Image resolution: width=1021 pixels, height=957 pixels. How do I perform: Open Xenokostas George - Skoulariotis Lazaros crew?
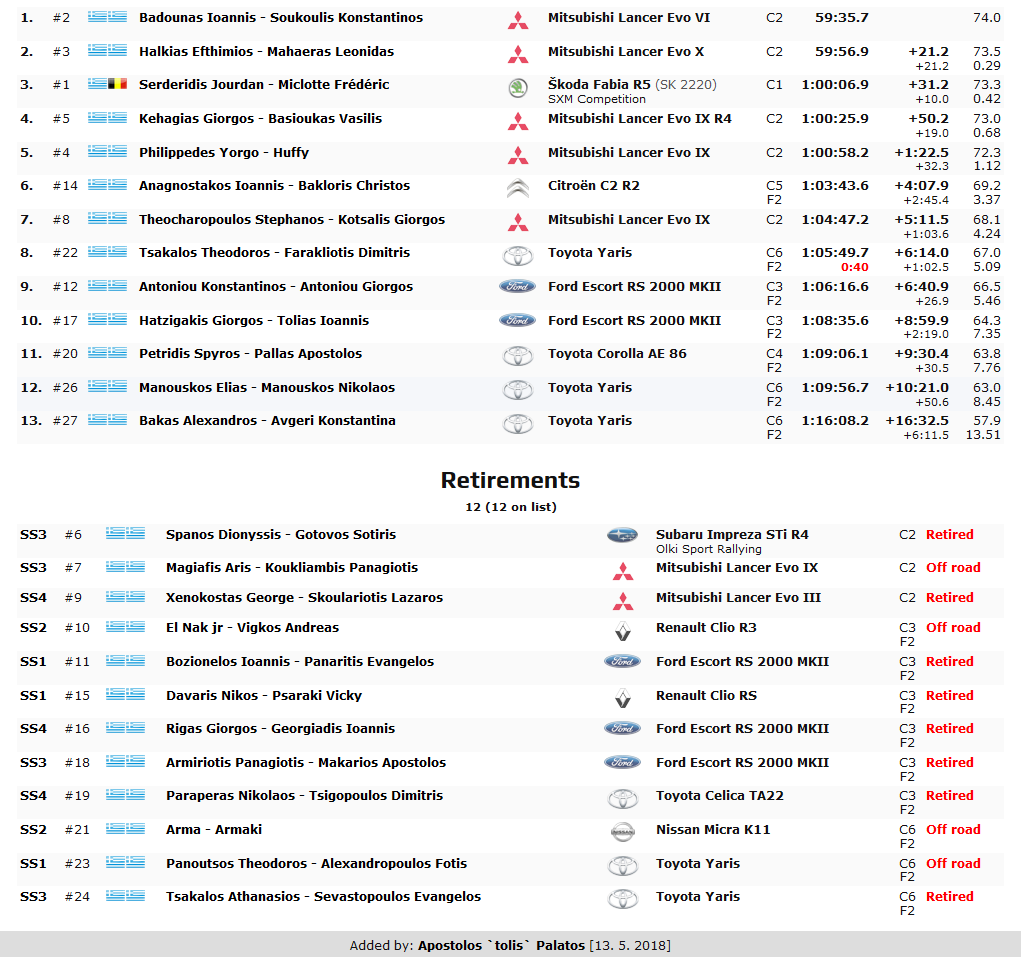304,598
